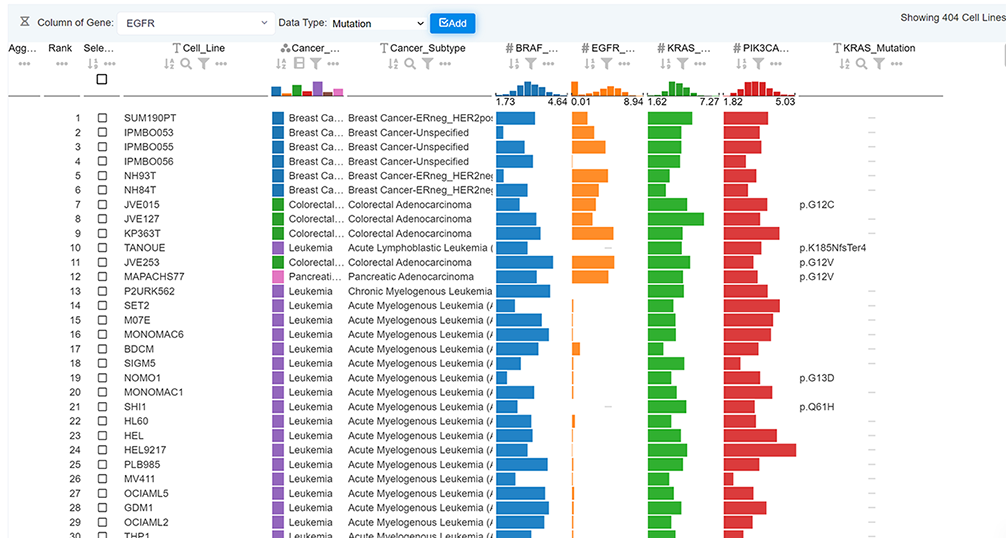Image resolution: width=1006 pixels, height=538 pixels.
Task: Click the filter icon under Cell_Line column
Action: click(203, 64)
